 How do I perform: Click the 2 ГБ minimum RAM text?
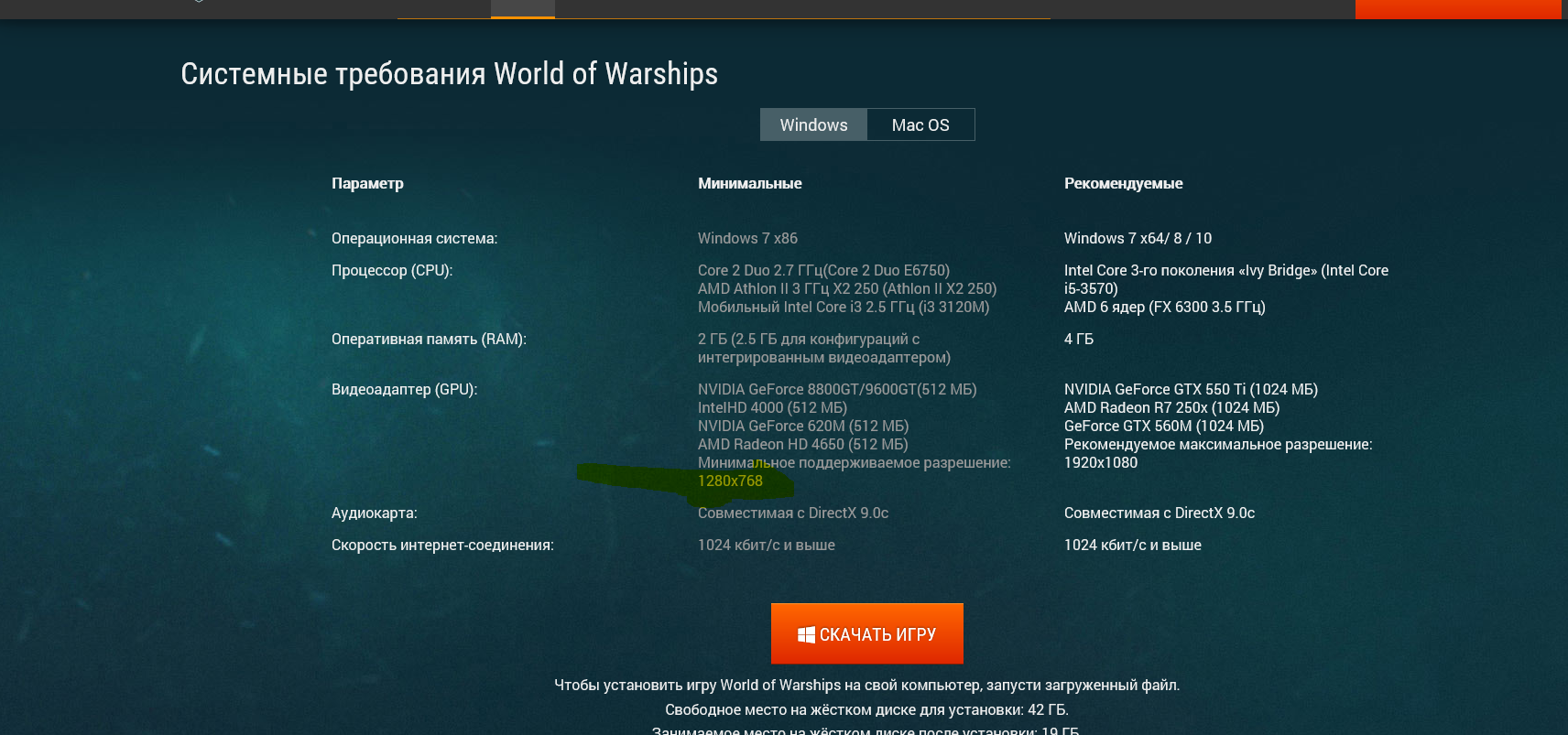point(824,348)
